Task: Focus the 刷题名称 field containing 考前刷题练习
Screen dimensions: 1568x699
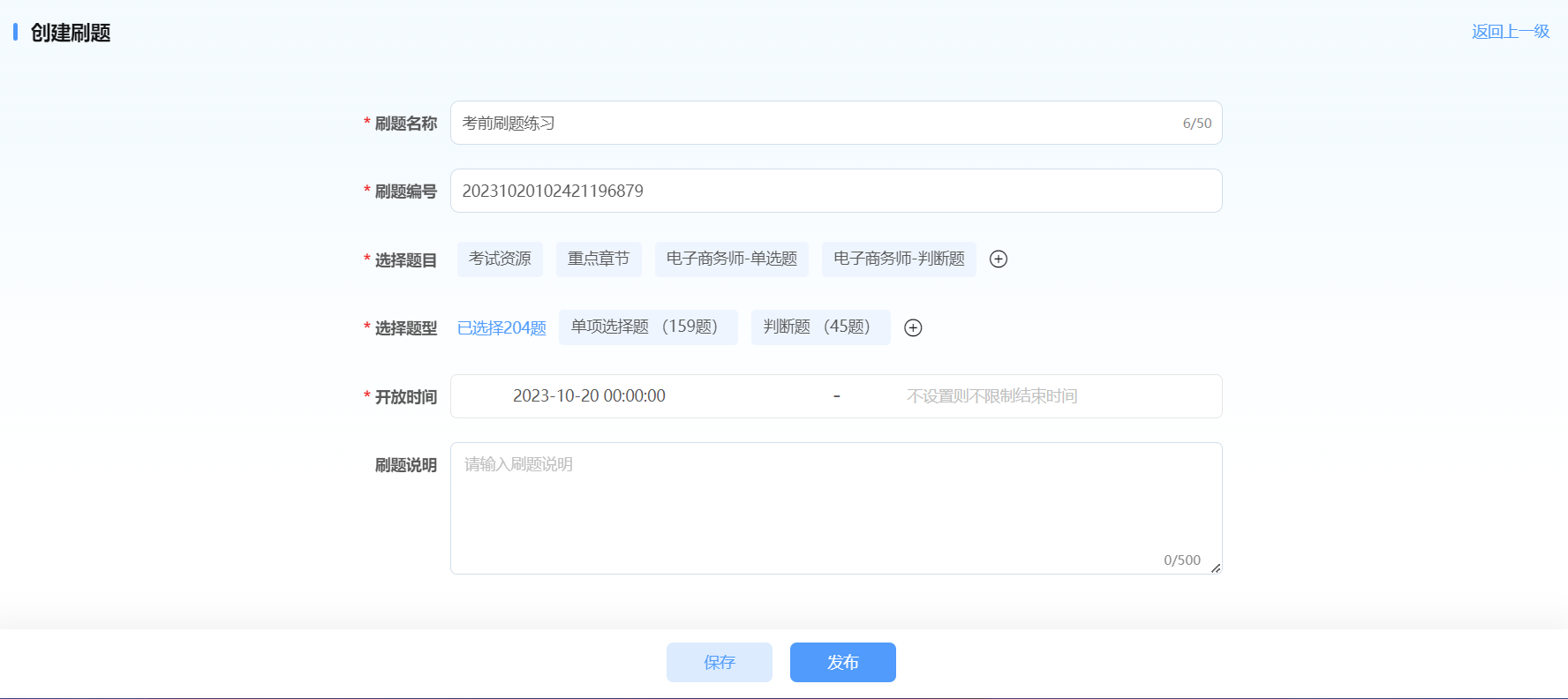Action: [x=812, y=124]
